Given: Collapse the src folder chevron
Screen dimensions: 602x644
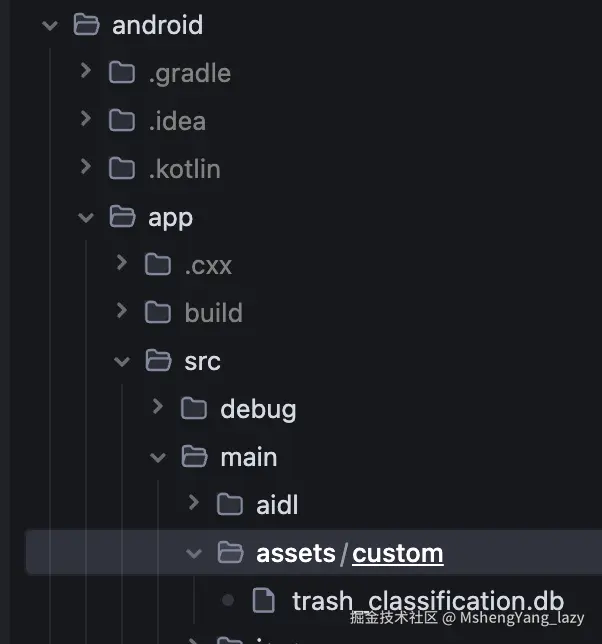Looking at the screenshot, I should pyautogui.click(x=122, y=361).
